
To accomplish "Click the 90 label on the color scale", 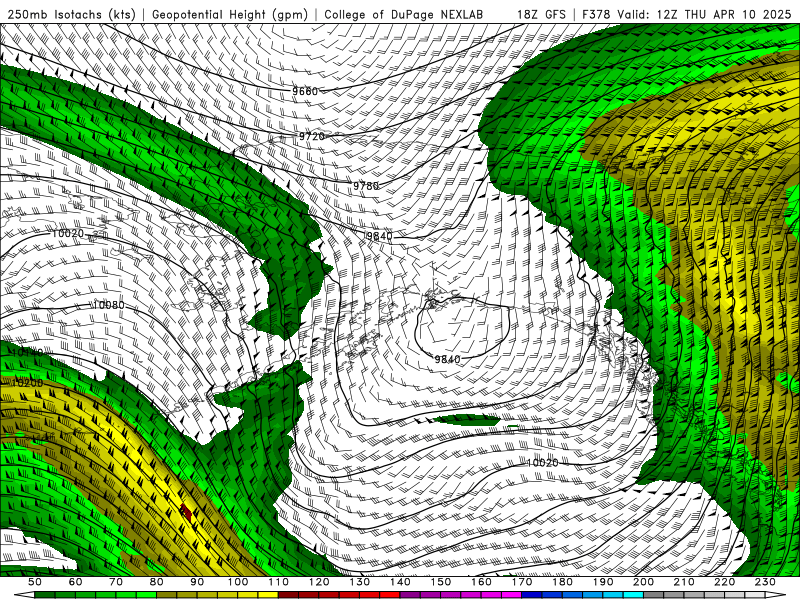I will (197, 582).
